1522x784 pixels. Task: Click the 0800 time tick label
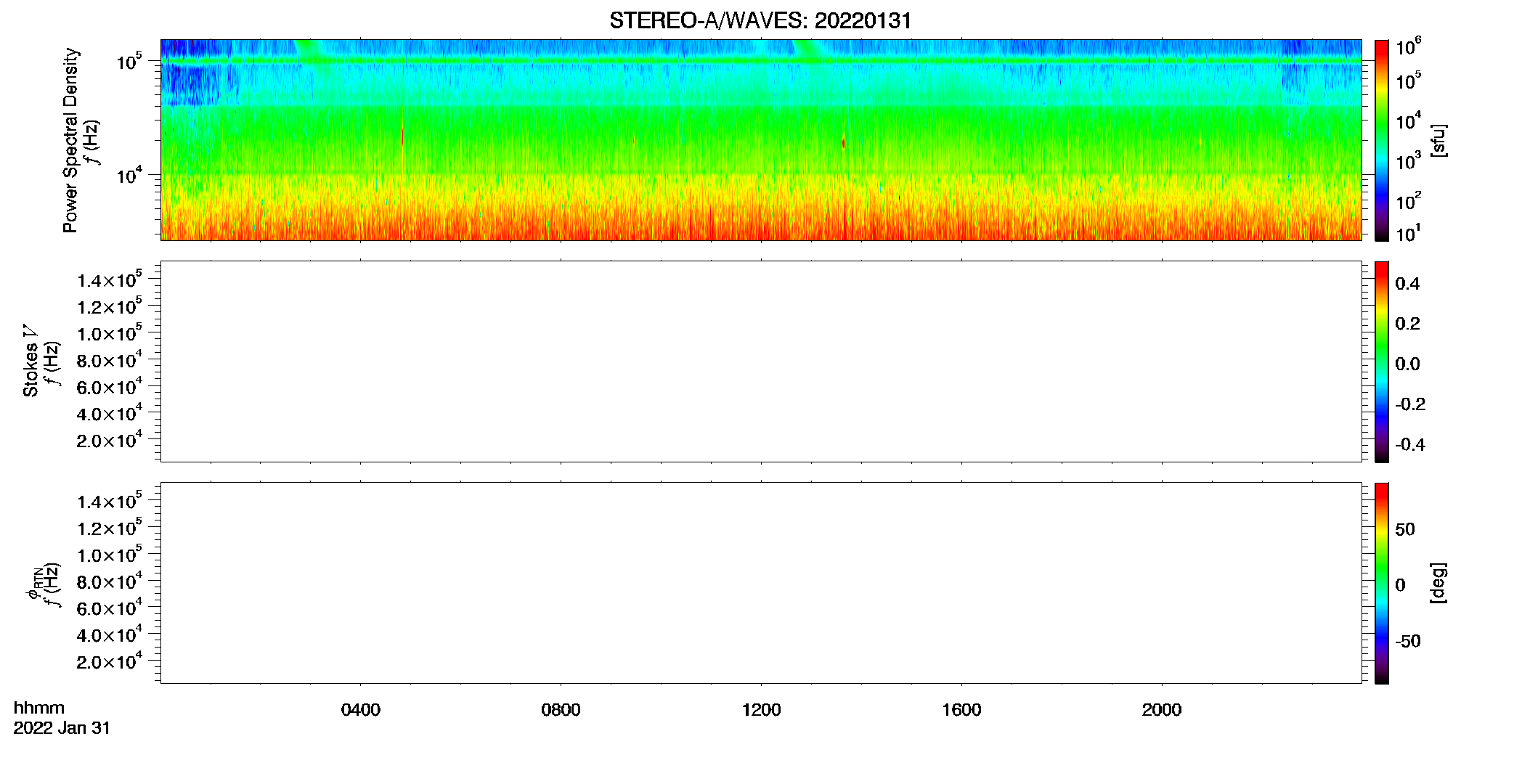point(561,710)
